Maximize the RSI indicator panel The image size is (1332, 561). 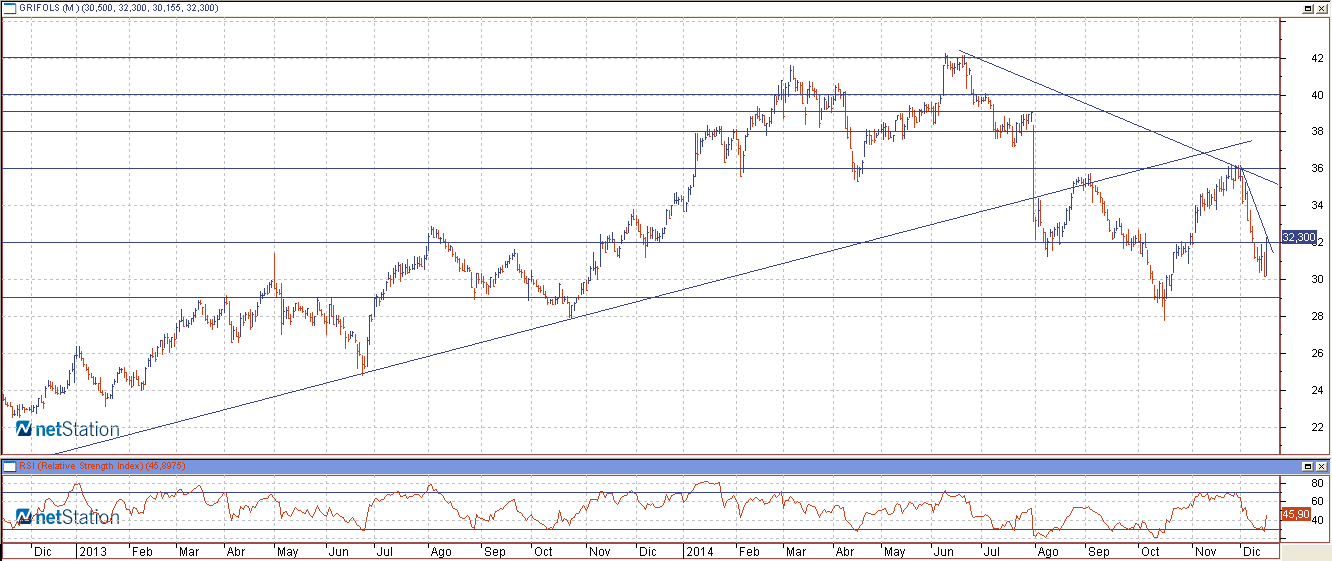(x=1307, y=466)
